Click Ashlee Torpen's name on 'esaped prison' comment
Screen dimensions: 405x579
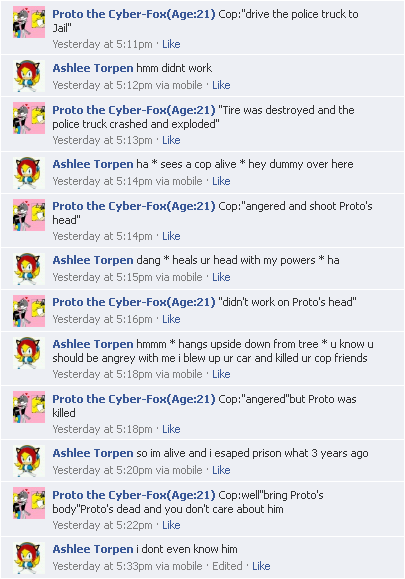93,453
